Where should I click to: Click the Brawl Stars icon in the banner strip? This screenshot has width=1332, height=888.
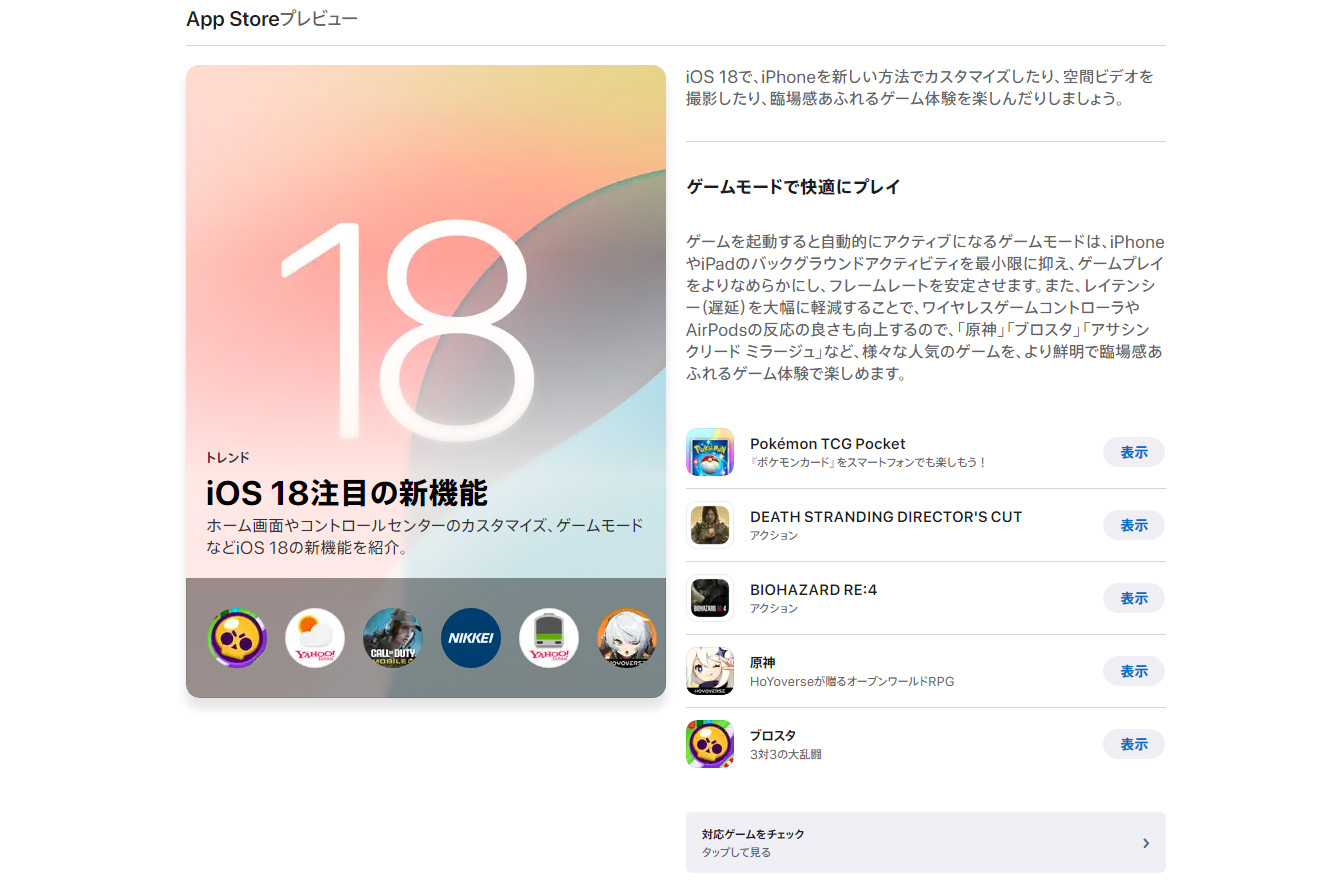(x=237, y=638)
